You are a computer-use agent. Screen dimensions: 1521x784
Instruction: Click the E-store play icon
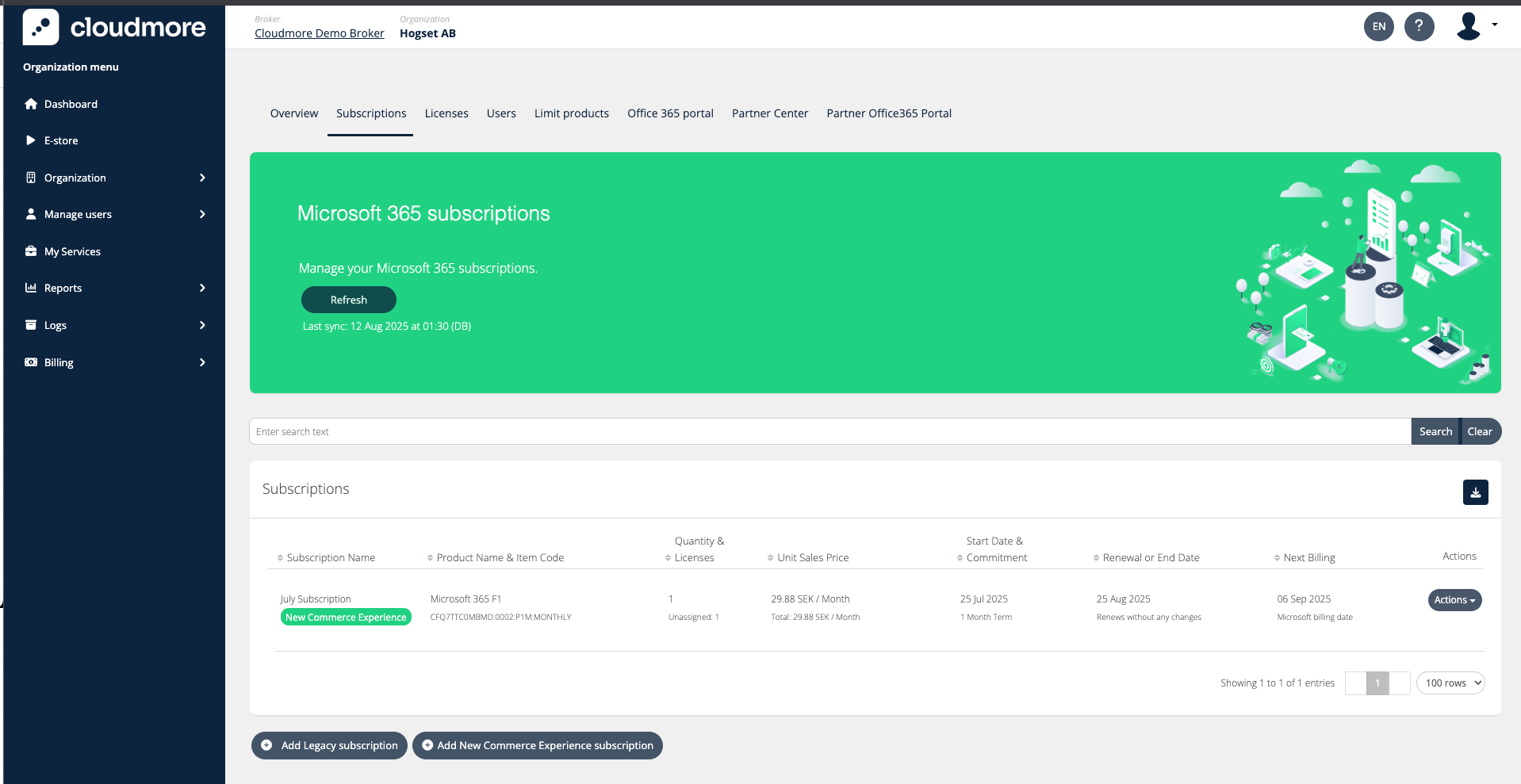coord(31,140)
